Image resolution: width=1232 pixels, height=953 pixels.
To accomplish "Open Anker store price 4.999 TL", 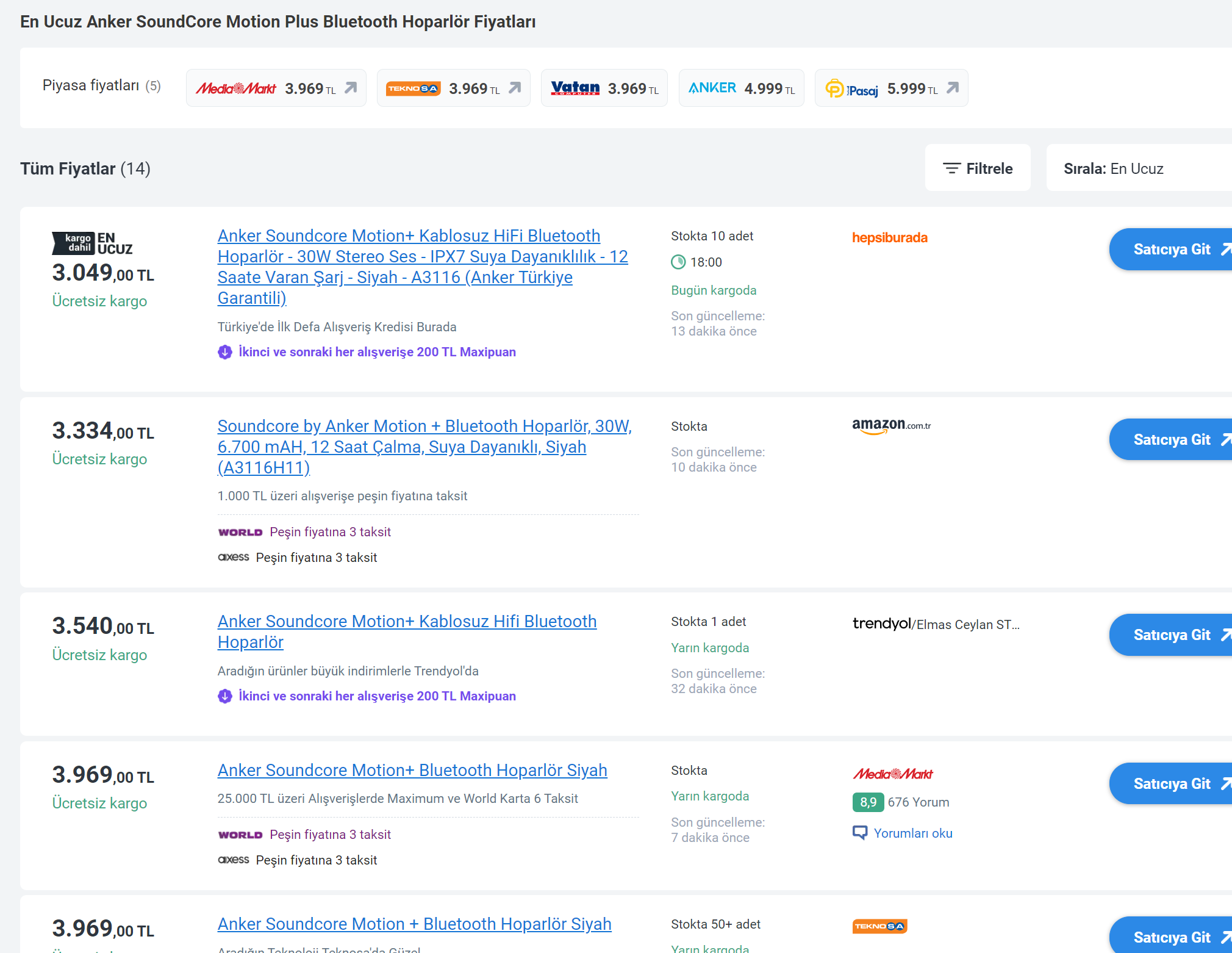I will [x=741, y=88].
